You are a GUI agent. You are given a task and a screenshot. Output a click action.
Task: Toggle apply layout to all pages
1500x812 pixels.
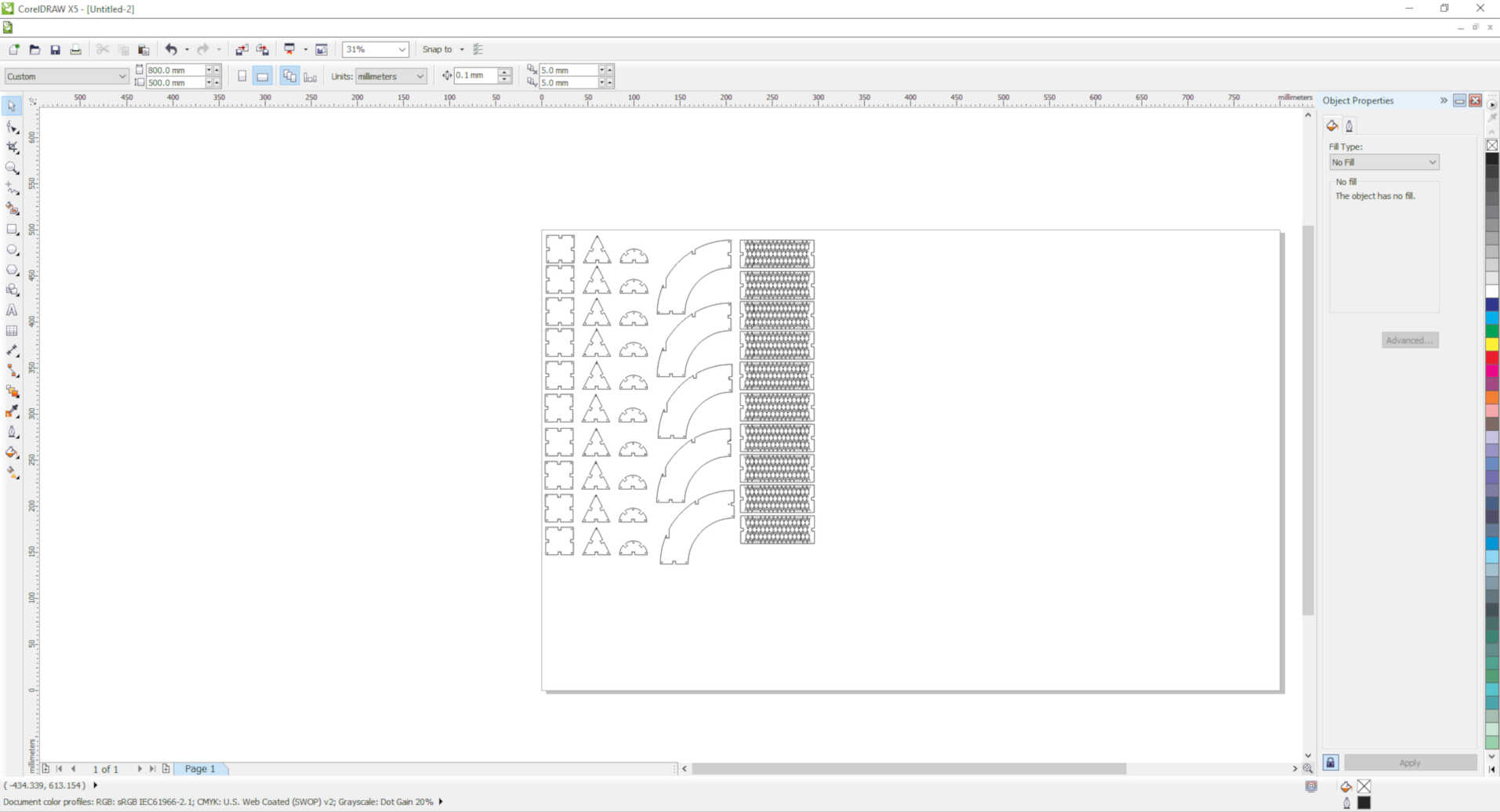tap(289, 76)
